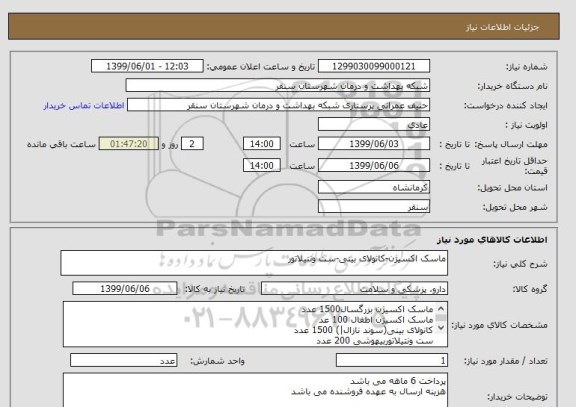Click the note پرداخت 6 ماهه می باشد
Screen dimensions: 576x407
tap(398, 381)
